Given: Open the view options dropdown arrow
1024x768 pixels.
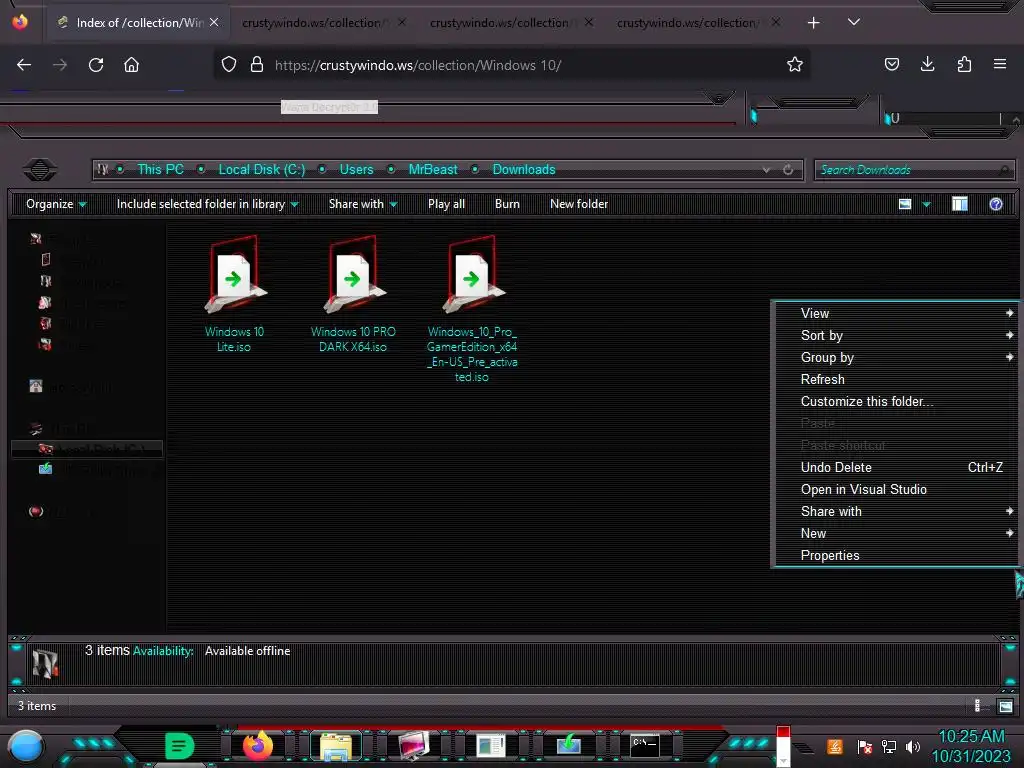Looking at the screenshot, I should click(926, 204).
